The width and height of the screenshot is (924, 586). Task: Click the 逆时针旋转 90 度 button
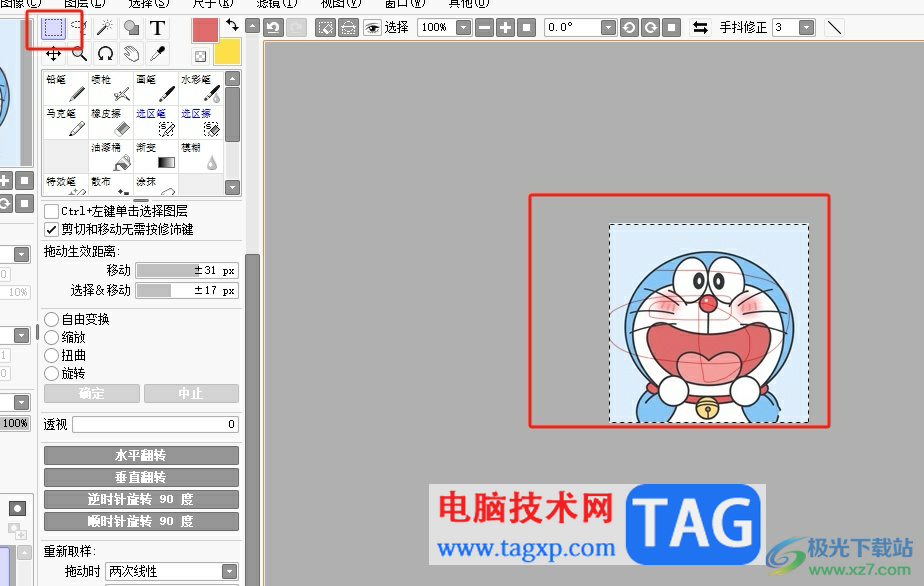coord(141,499)
